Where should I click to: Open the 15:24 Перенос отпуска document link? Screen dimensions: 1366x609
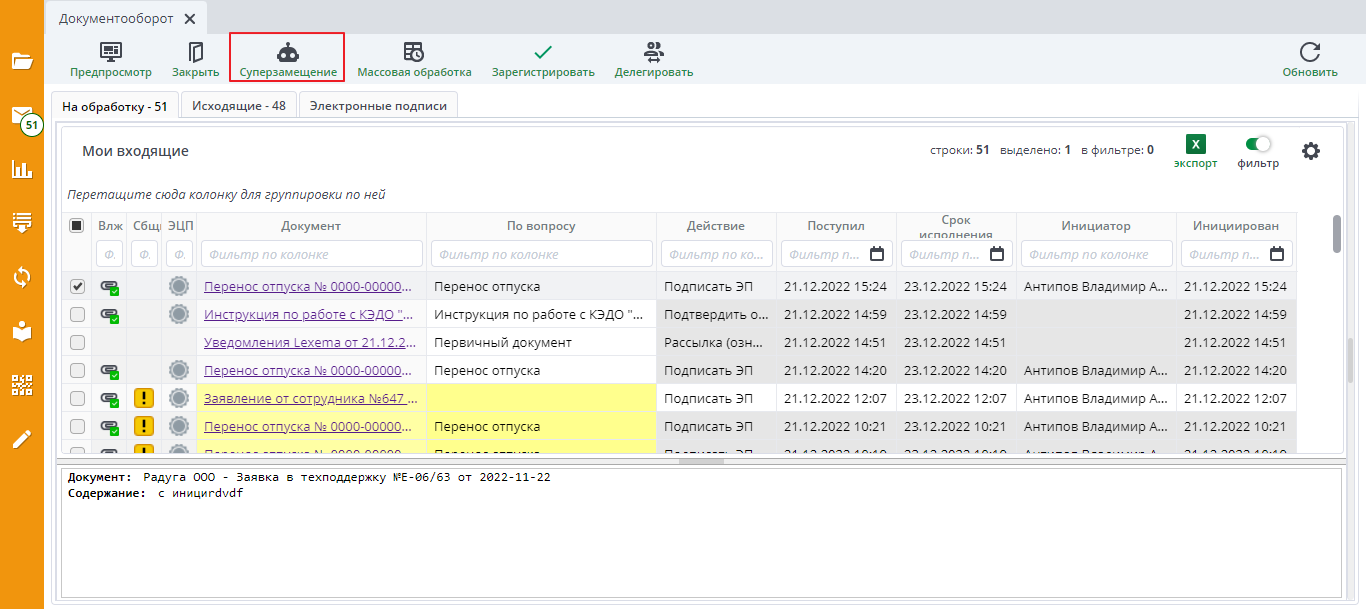coord(309,286)
